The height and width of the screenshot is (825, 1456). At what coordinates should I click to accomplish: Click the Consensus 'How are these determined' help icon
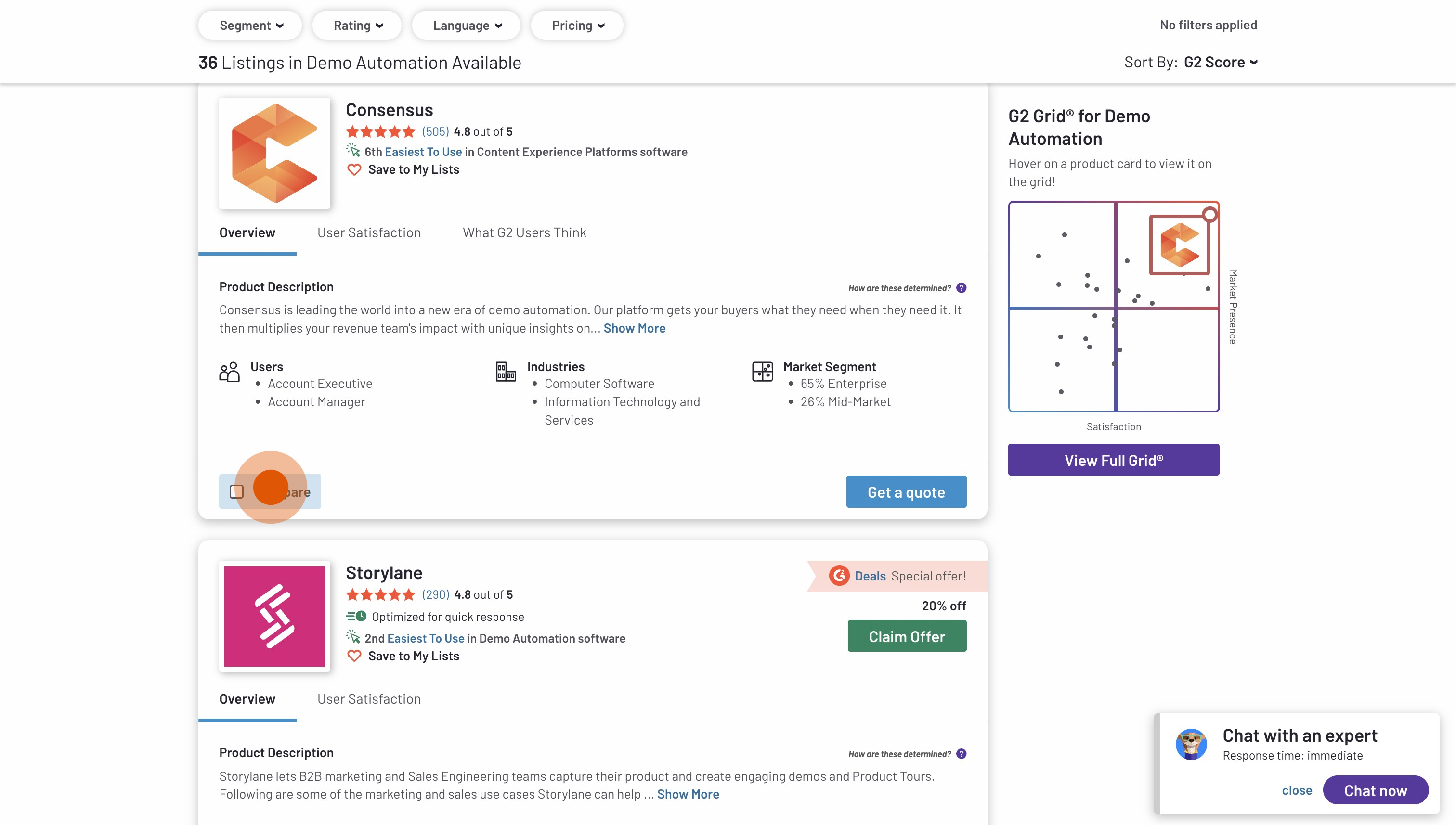pyautogui.click(x=961, y=288)
